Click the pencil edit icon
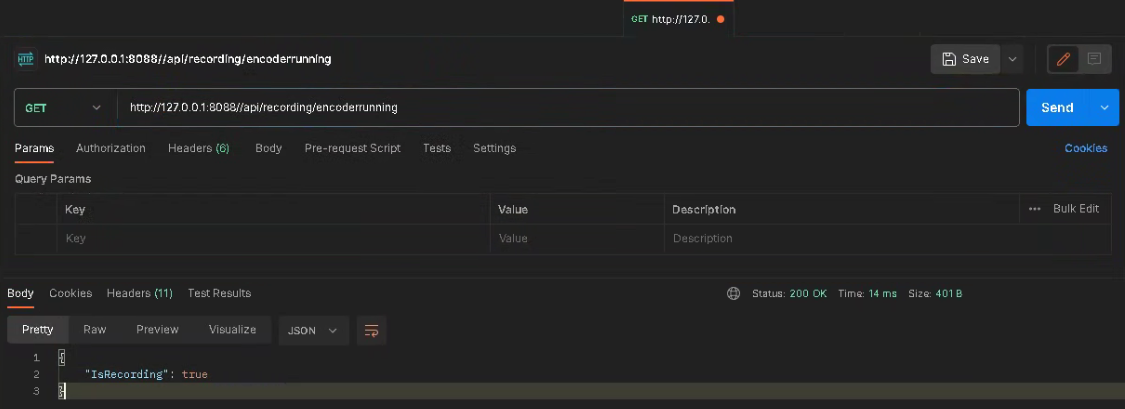The width and height of the screenshot is (1125, 409). pos(1064,59)
